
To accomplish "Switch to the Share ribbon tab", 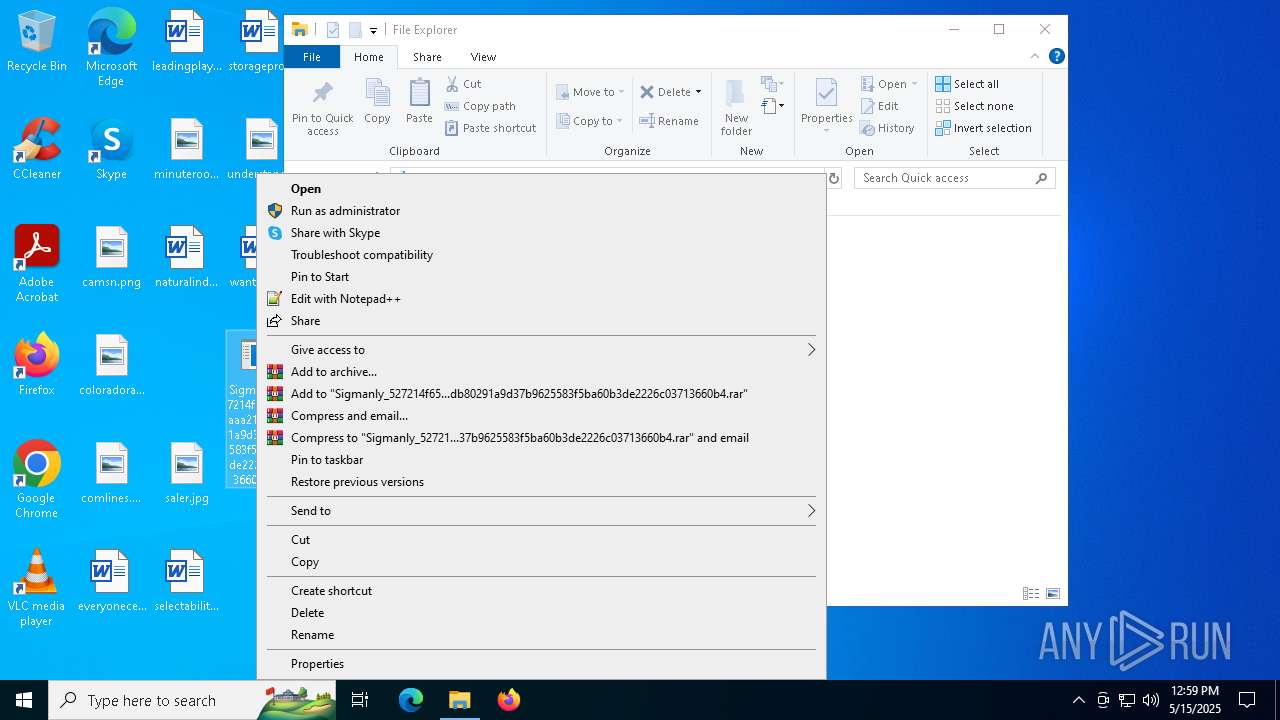I will pyautogui.click(x=427, y=57).
